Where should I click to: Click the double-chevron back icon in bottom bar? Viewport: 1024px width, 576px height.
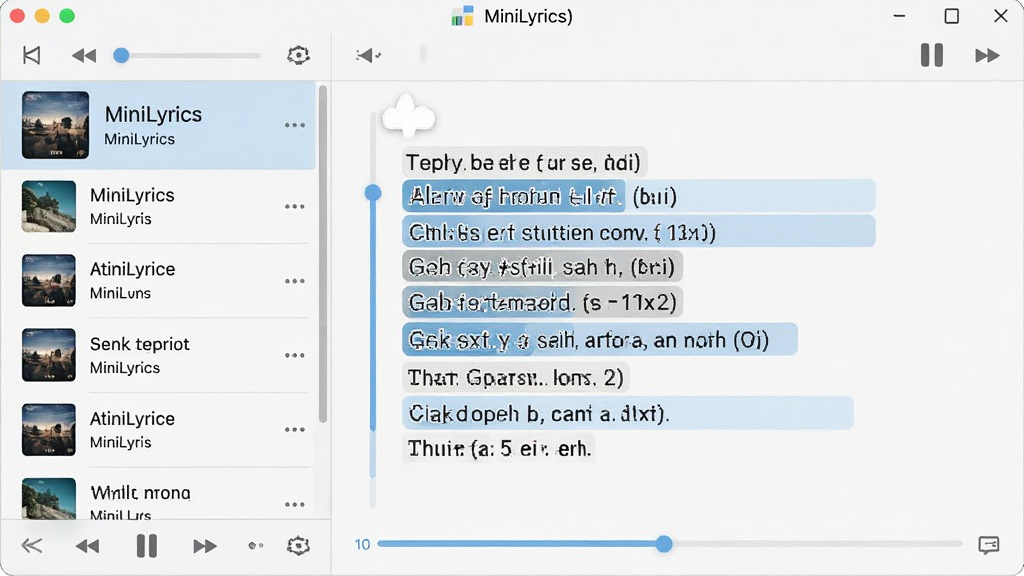[x=32, y=545]
